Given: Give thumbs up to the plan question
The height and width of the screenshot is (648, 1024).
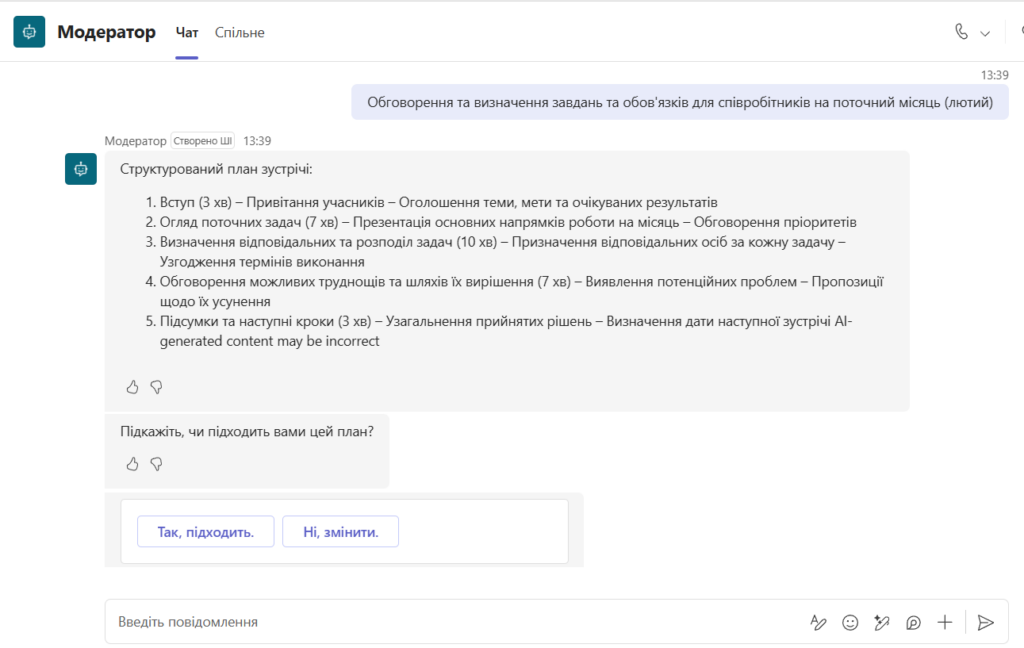Looking at the screenshot, I should (x=133, y=464).
